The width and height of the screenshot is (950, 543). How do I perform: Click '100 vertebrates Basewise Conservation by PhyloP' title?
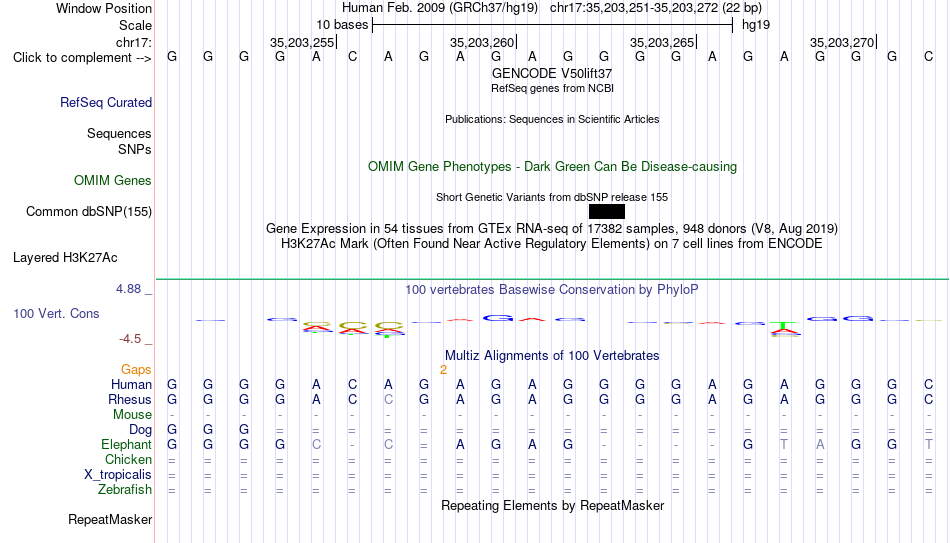click(x=552, y=290)
